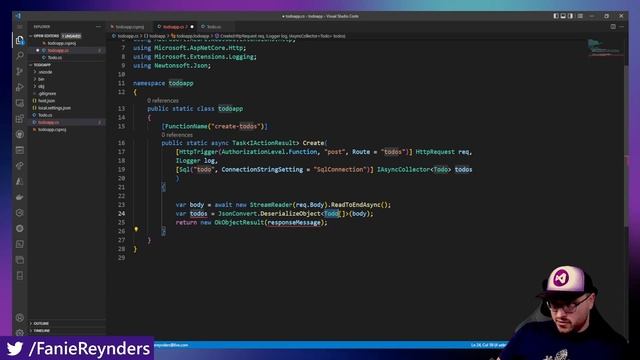Image resolution: width=640 pixels, height=360 pixels.
Task: Open the Search view in activity bar
Action: click(20, 56)
